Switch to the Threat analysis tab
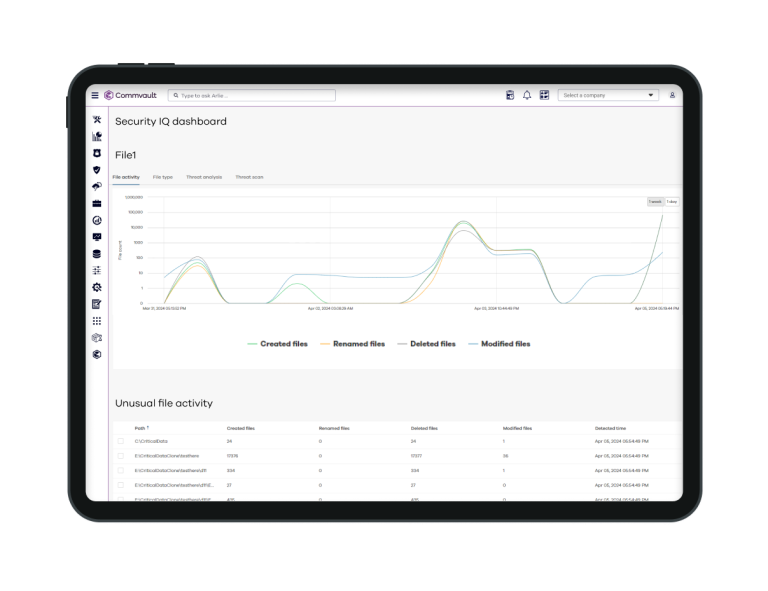 pyautogui.click(x=204, y=177)
